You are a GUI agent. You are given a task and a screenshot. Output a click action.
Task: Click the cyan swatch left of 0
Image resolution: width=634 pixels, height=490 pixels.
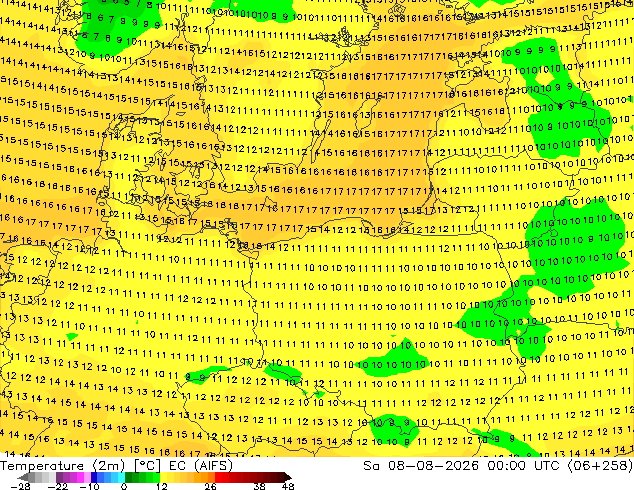click(121, 477)
